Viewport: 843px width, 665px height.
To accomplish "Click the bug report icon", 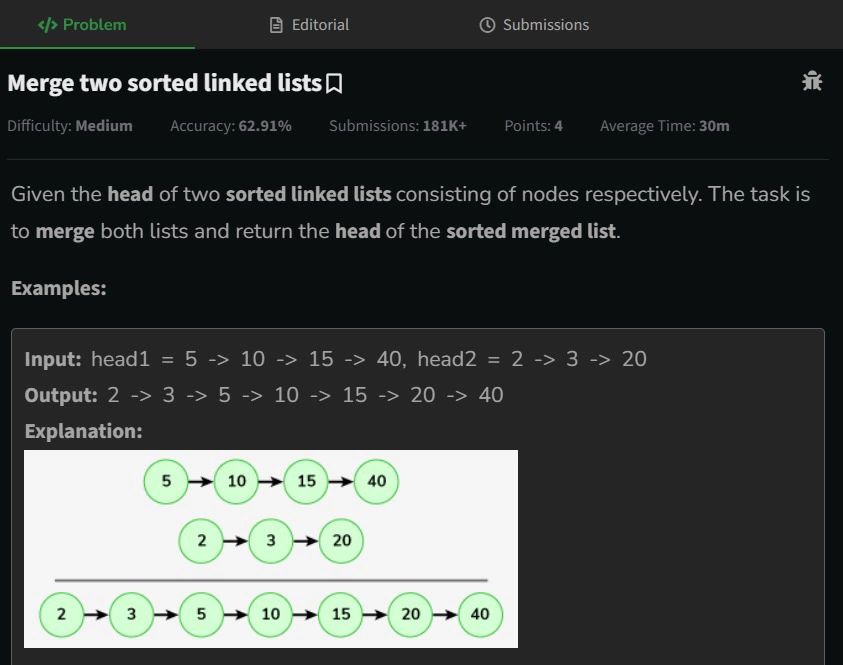I will (812, 81).
